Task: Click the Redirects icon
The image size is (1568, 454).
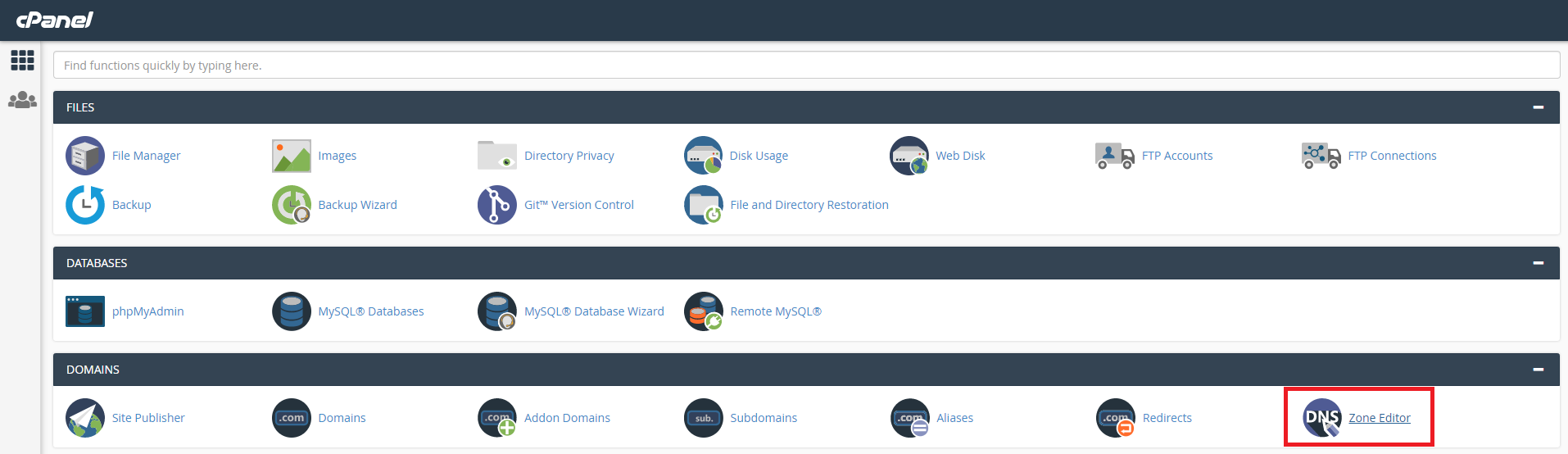Action: pos(1115,418)
